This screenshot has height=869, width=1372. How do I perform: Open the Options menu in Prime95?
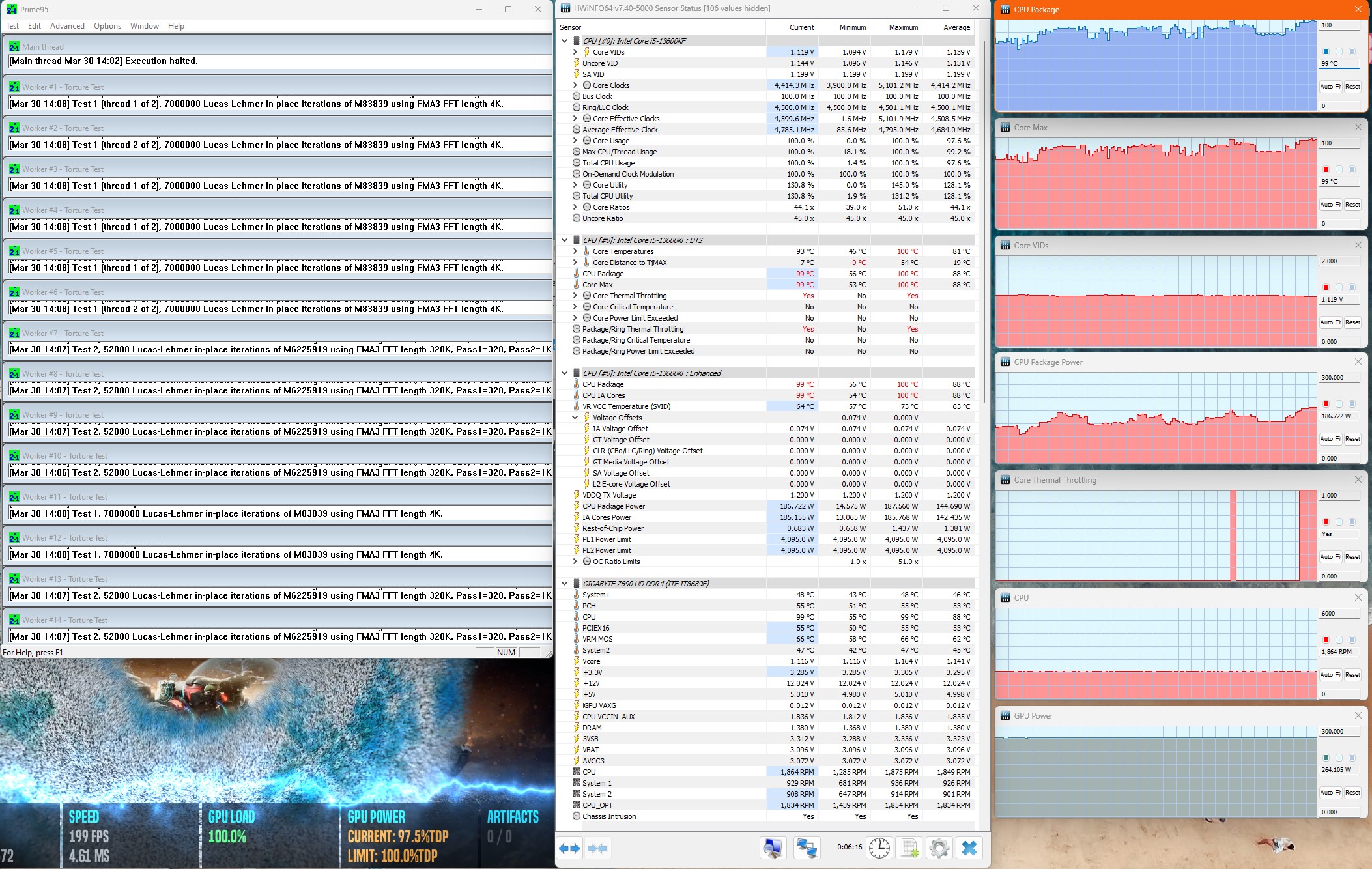point(107,26)
